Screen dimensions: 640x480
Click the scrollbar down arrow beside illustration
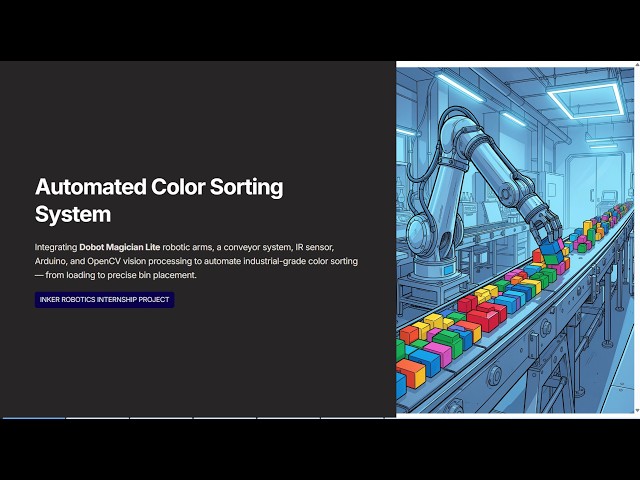click(x=637, y=410)
